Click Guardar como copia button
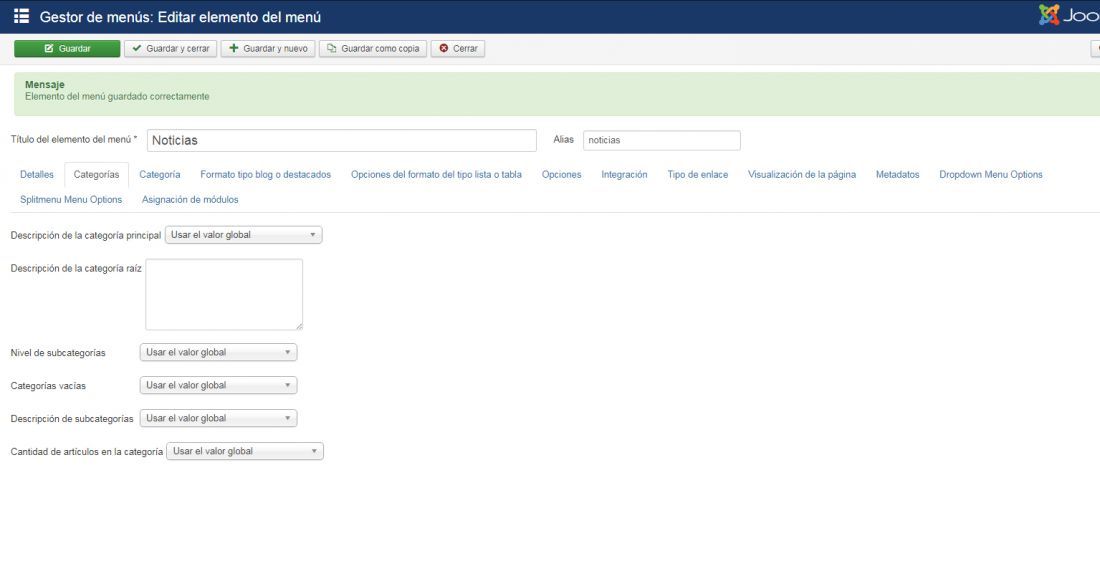The height and width of the screenshot is (584, 1100). [373, 48]
